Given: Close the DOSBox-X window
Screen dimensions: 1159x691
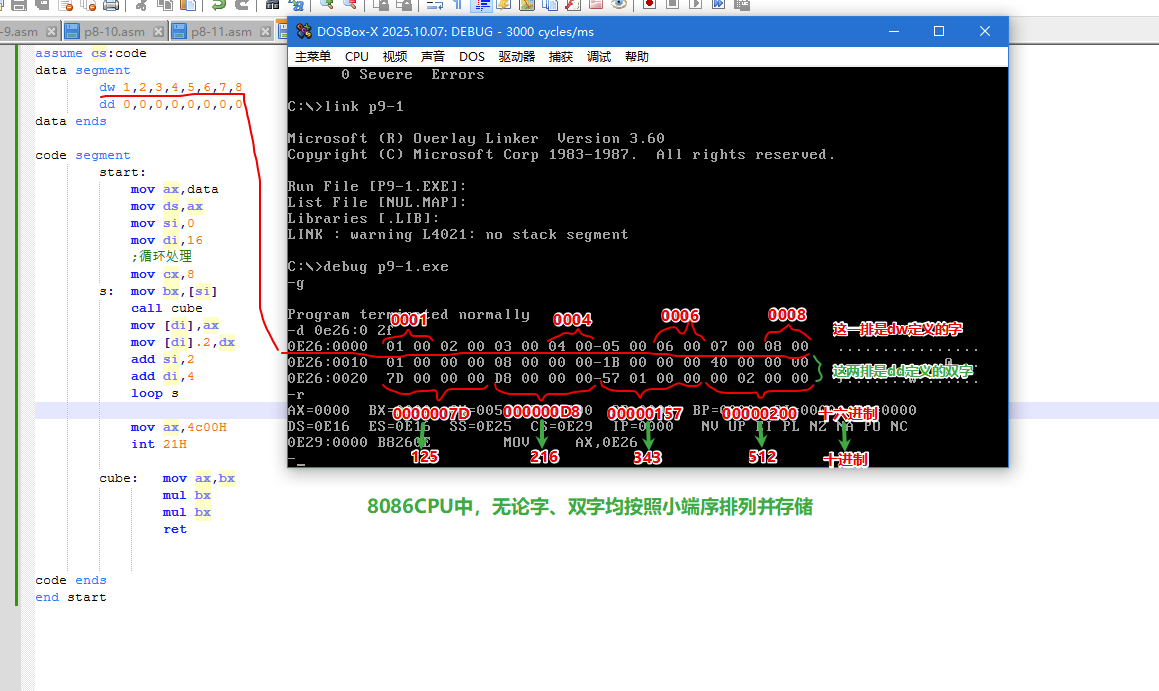Looking at the screenshot, I should coord(985,31).
